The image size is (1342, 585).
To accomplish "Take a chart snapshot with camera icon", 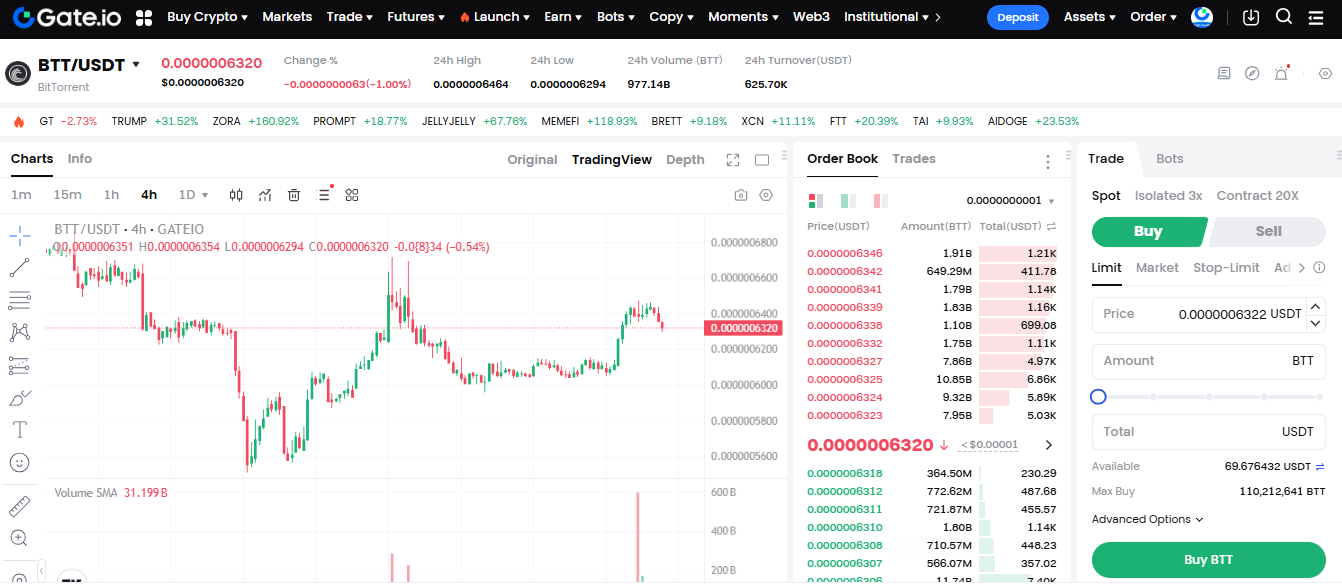I will click(740, 195).
